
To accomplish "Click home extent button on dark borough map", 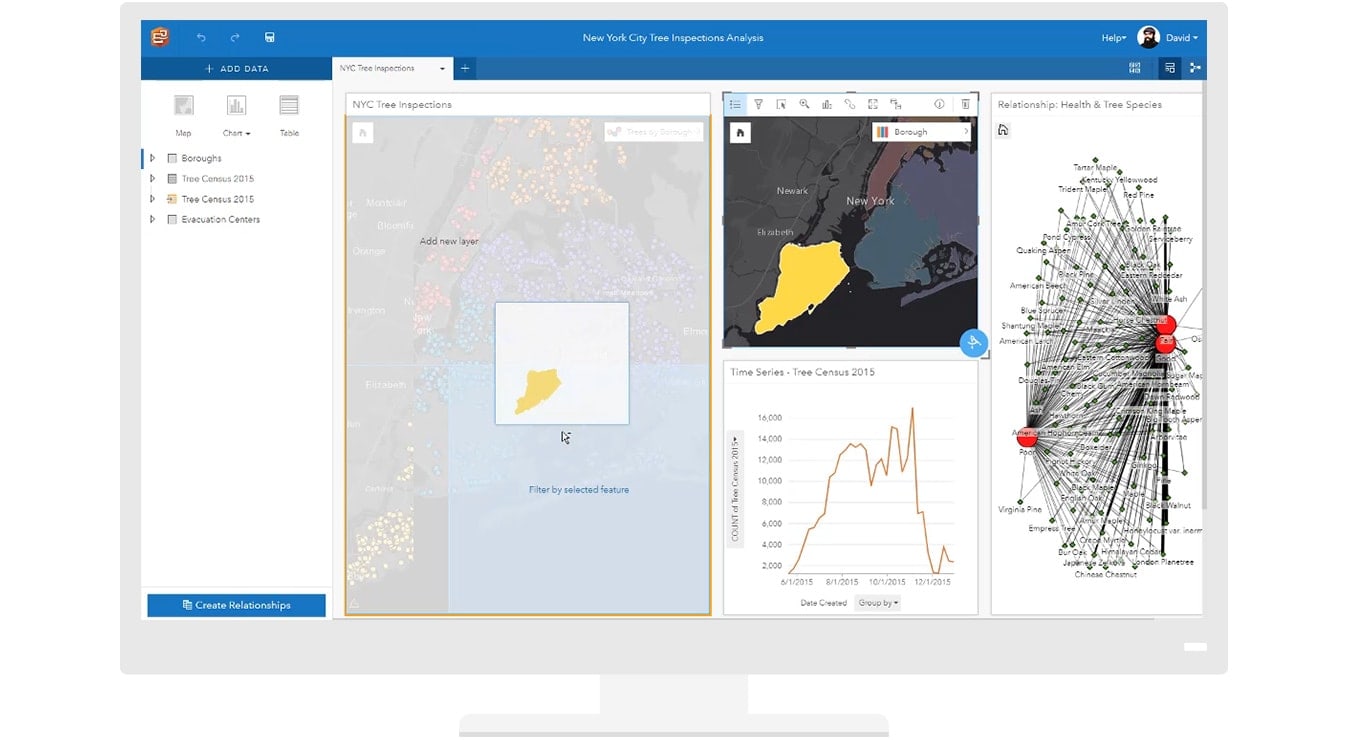I will (x=740, y=132).
